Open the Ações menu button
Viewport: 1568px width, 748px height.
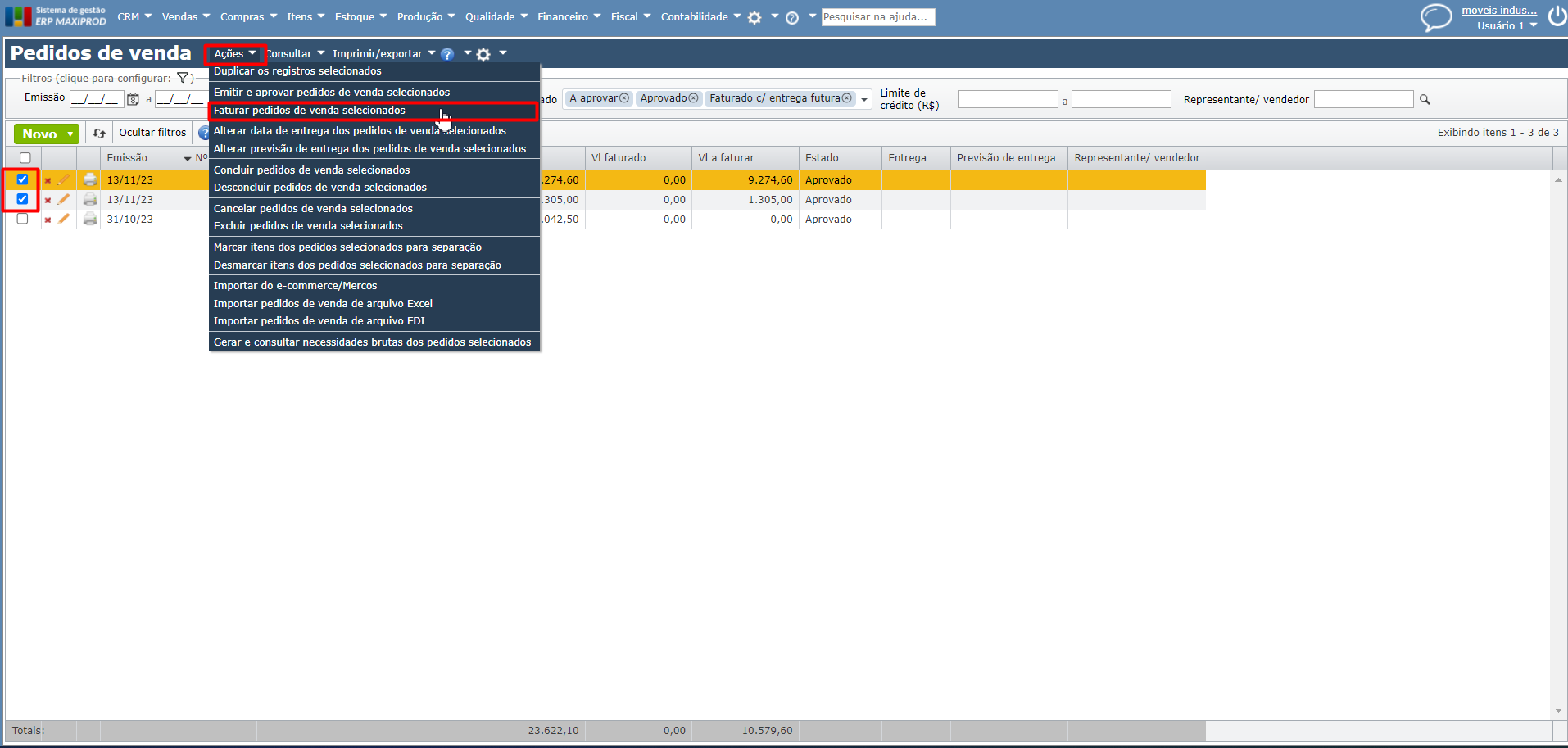[x=235, y=54]
